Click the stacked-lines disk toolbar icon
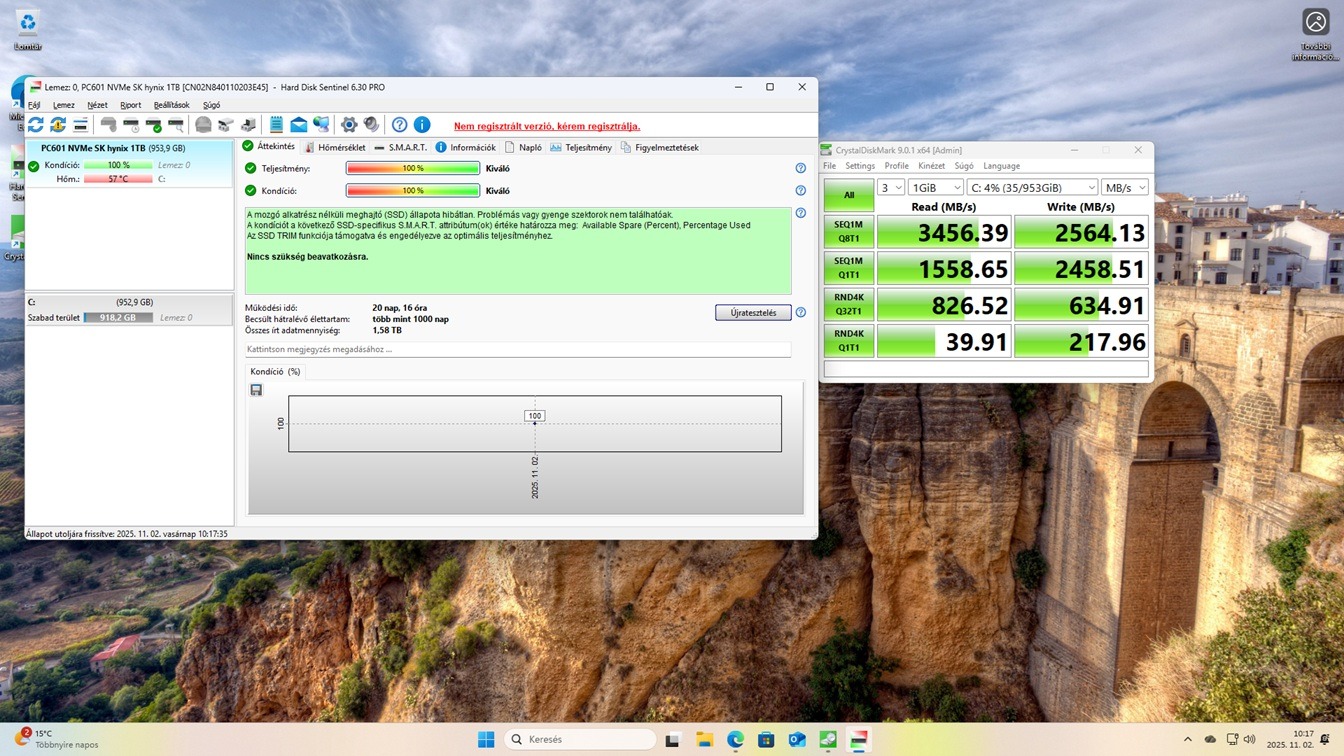 coord(80,125)
